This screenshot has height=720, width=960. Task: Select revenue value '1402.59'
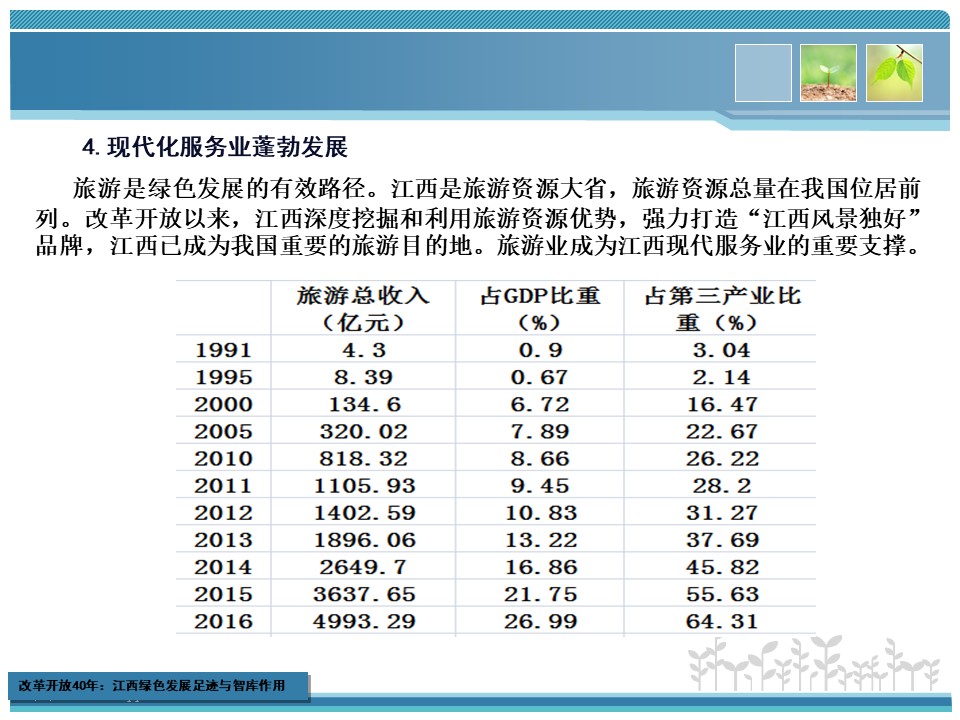[x=365, y=512]
